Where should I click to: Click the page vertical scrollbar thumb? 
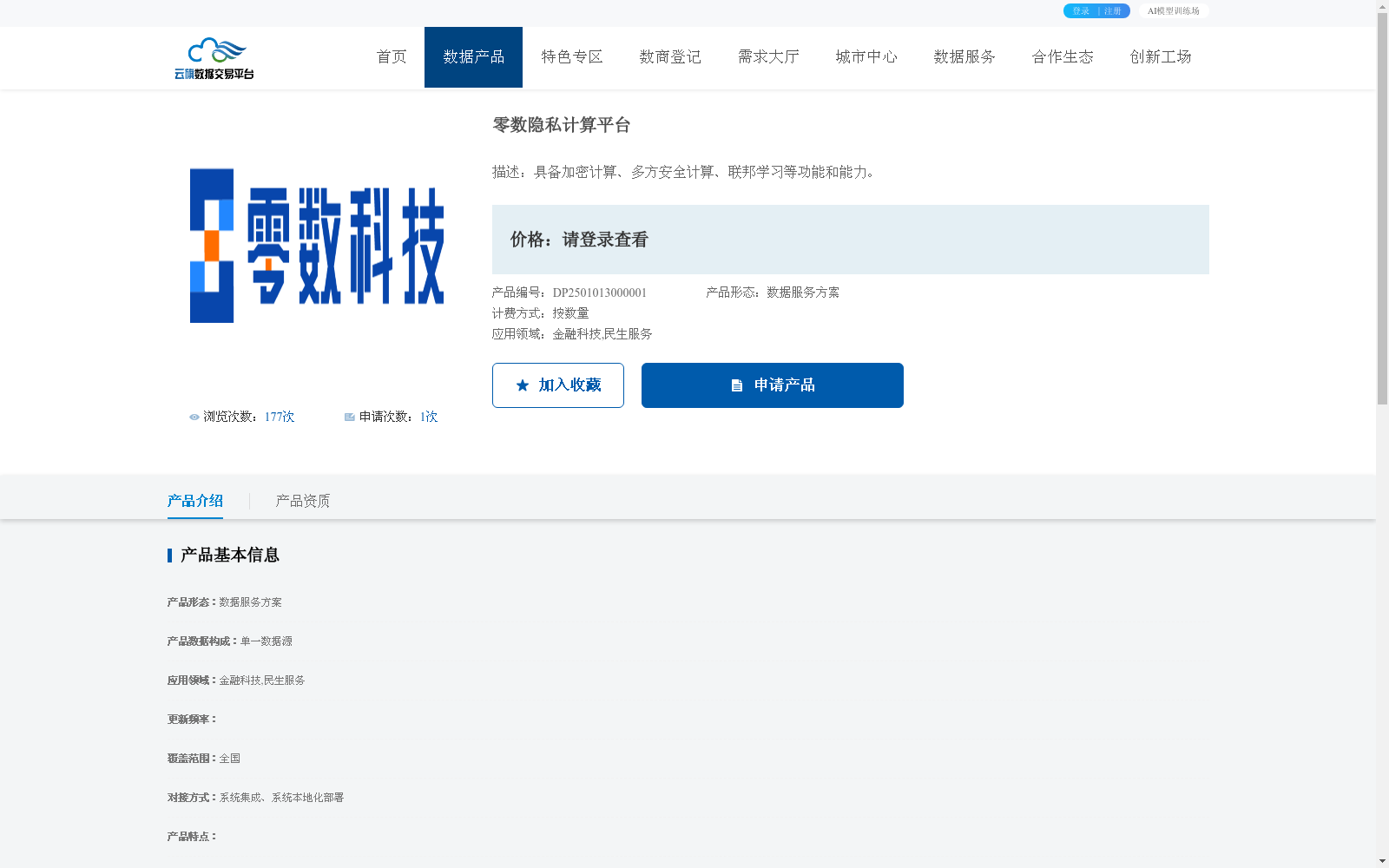pyautogui.click(x=1382, y=208)
